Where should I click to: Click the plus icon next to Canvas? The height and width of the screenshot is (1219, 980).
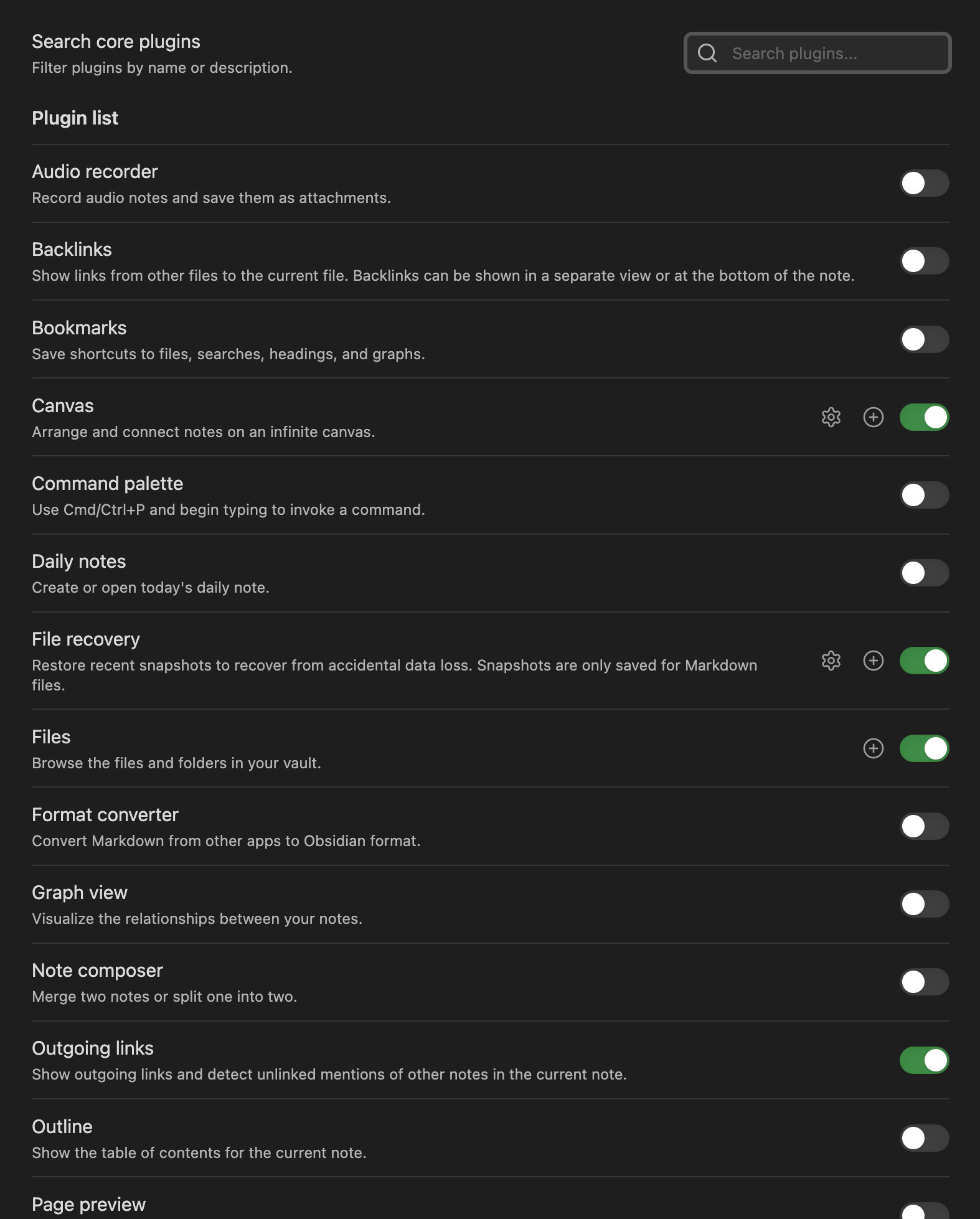[x=874, y=417]
